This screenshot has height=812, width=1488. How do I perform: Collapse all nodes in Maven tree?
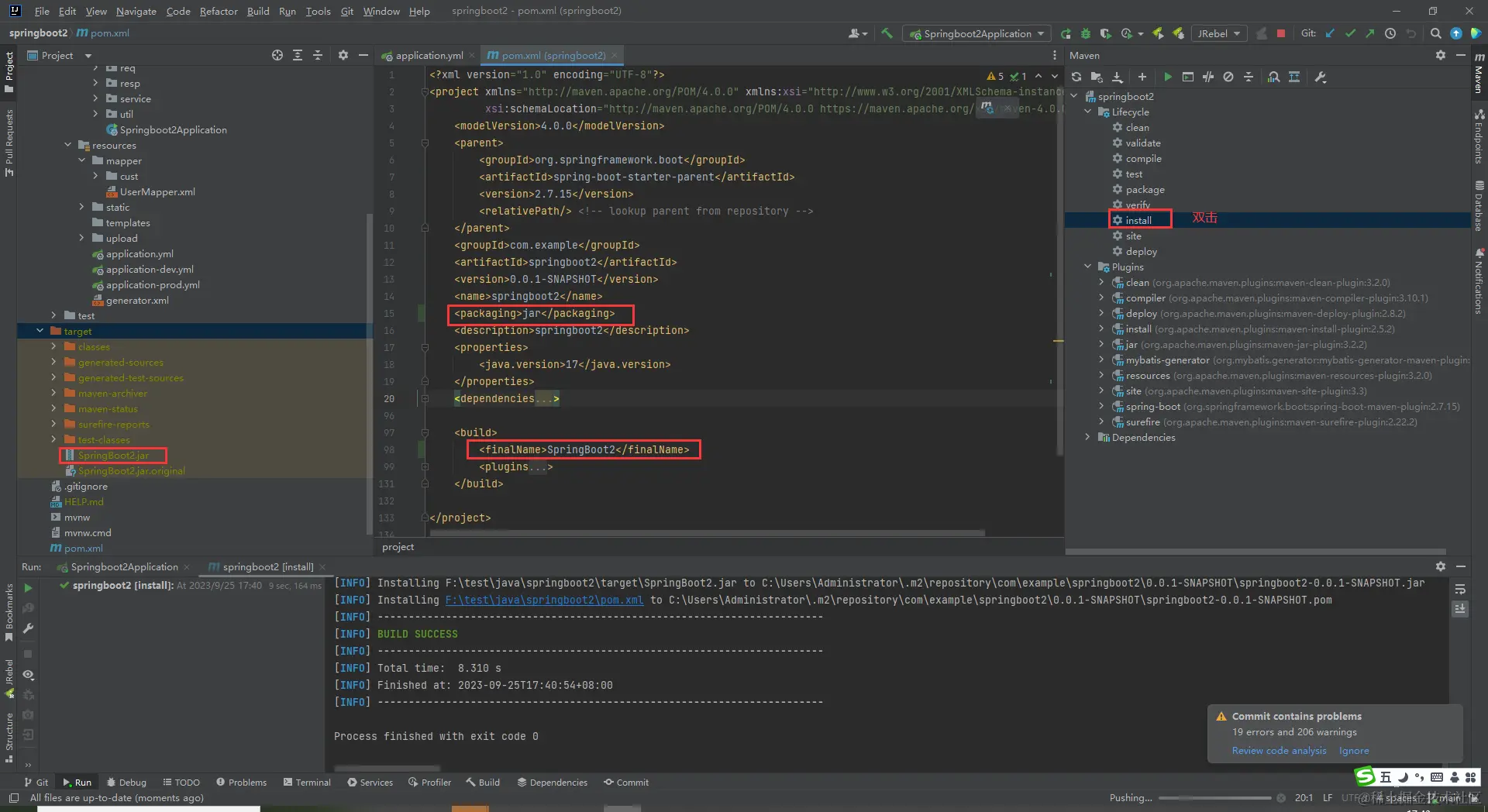pos(1249,77)
